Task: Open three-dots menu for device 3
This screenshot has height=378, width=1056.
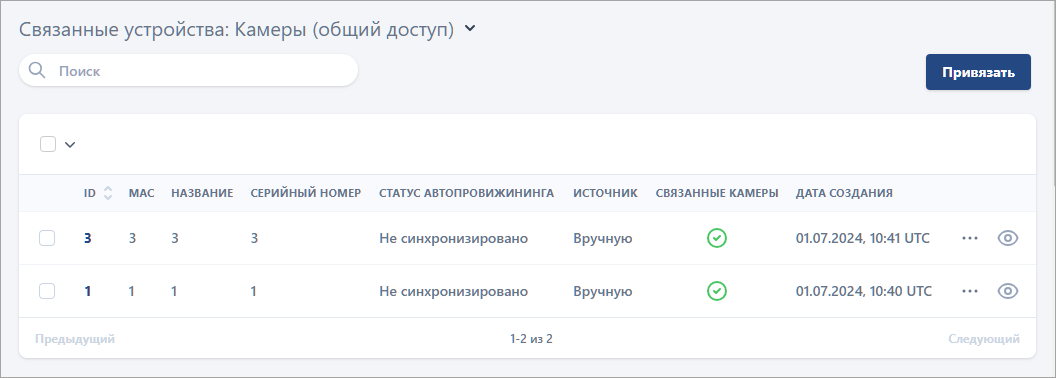Action: click(x=970, y=238)
